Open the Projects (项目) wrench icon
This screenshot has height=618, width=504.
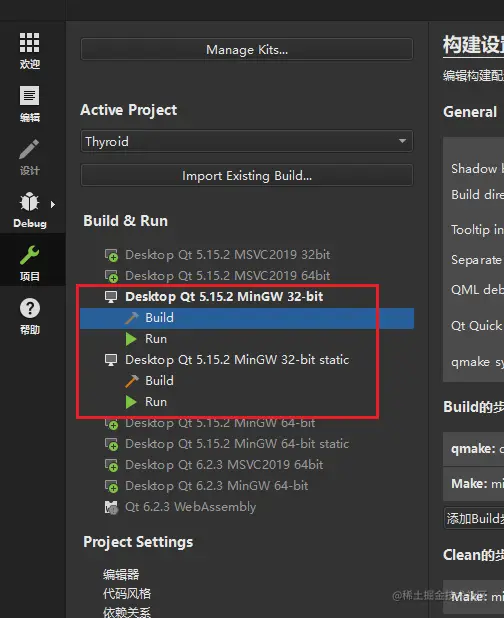(30, 255)
